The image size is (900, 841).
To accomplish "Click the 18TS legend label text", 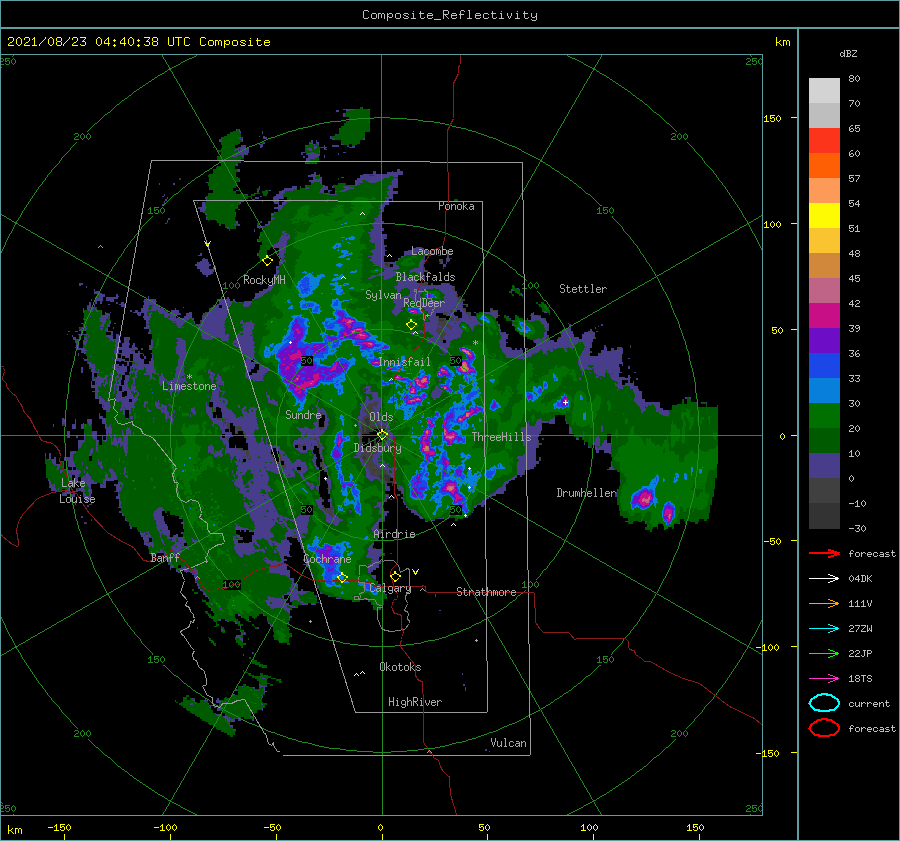I will (860, 679).
